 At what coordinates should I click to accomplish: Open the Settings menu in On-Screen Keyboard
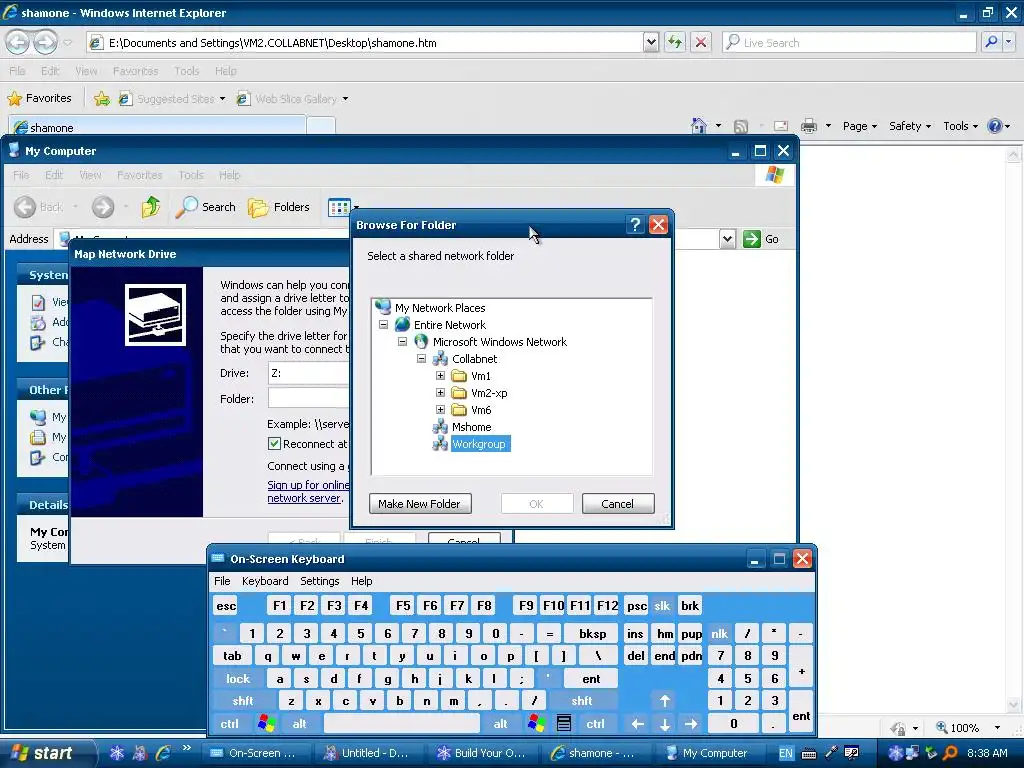[x=319, y=581]
